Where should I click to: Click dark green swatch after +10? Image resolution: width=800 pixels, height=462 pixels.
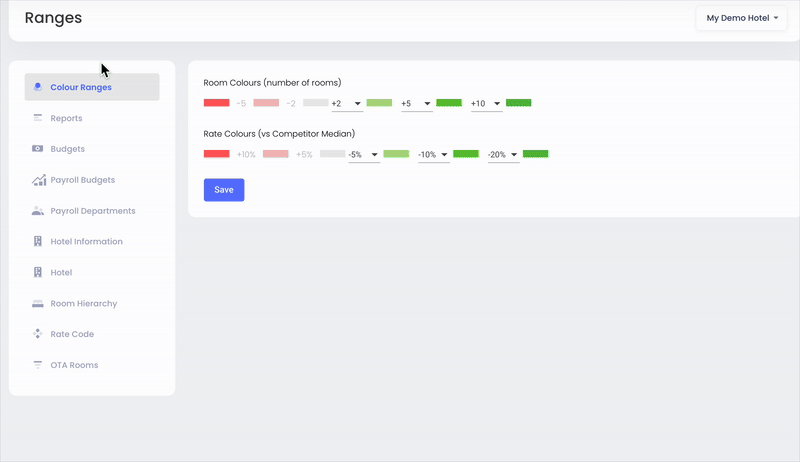519,102
